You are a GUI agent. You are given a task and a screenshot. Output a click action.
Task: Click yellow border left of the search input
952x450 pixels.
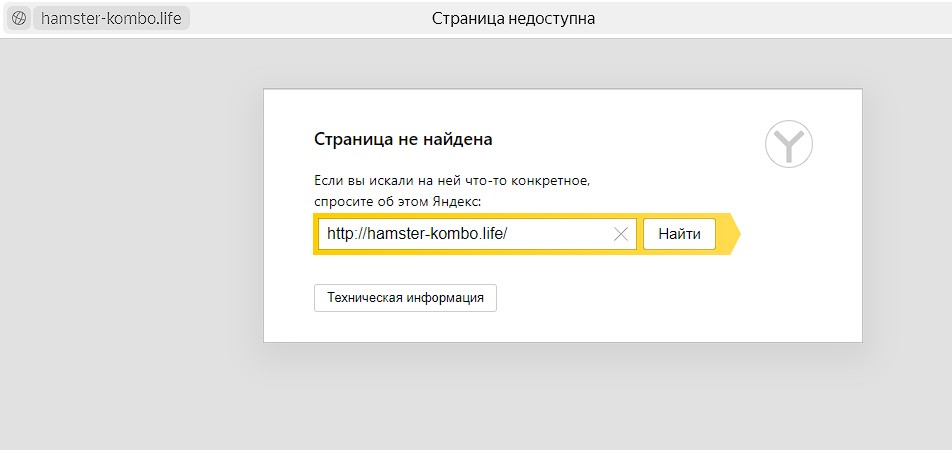[315, 234]
